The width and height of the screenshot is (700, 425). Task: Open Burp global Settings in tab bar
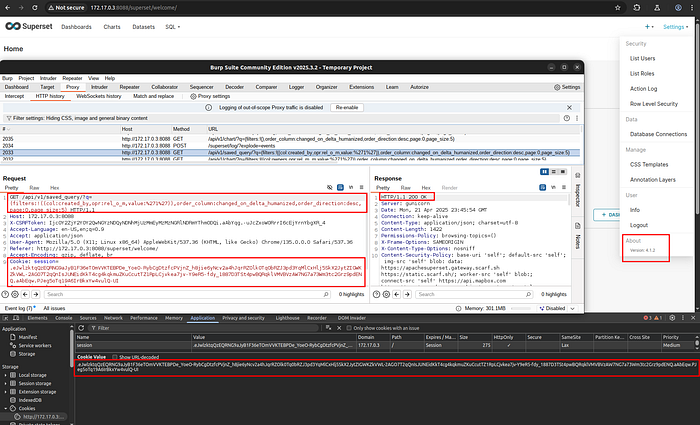coord(567,87)
